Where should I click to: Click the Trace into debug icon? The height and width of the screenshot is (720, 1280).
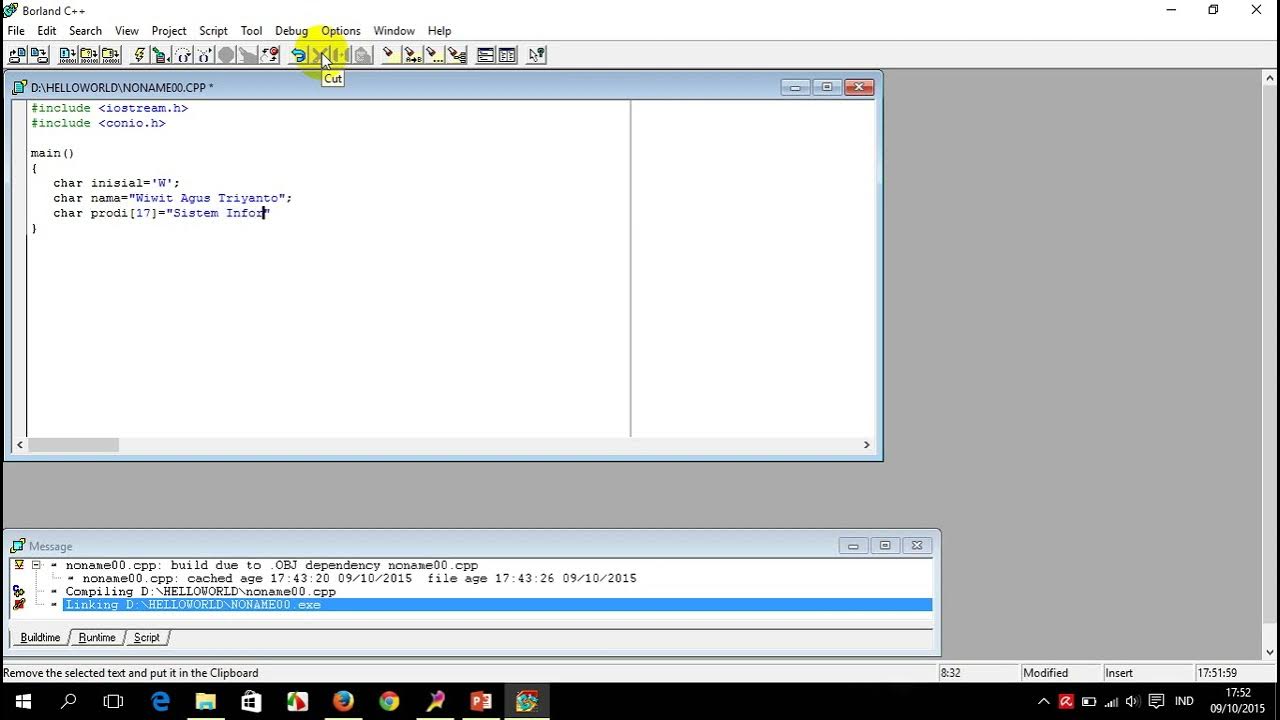[205, 55]
